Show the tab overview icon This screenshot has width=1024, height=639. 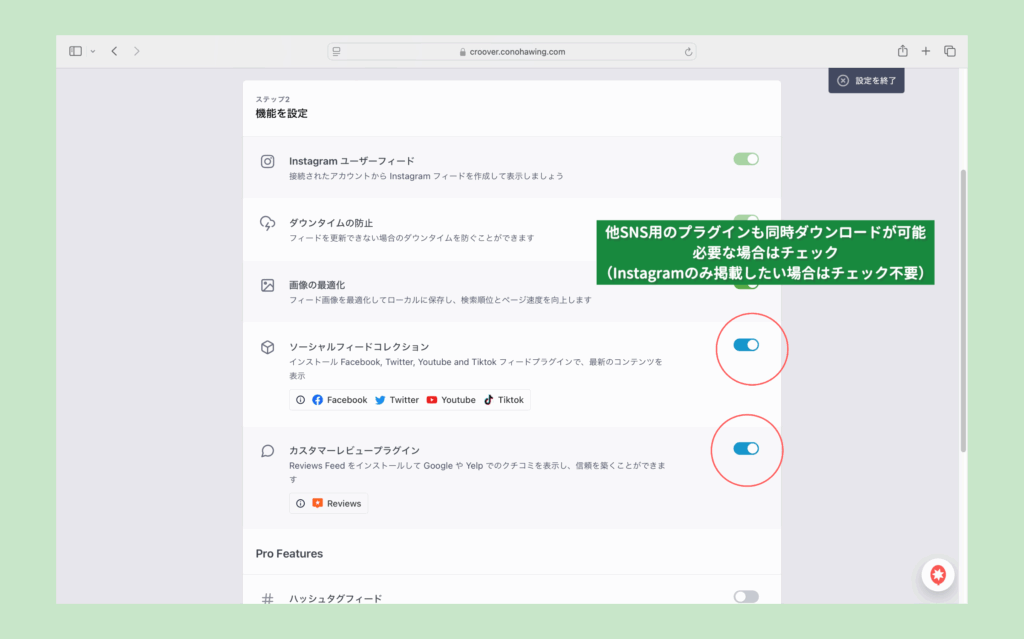(x=950, y=51)
